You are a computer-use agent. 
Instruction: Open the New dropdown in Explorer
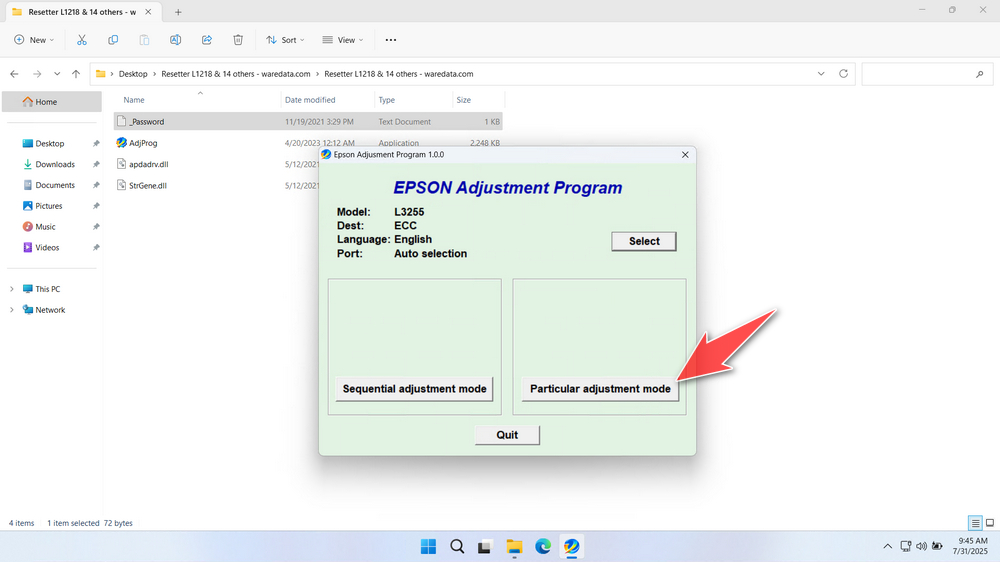point(34,40)
